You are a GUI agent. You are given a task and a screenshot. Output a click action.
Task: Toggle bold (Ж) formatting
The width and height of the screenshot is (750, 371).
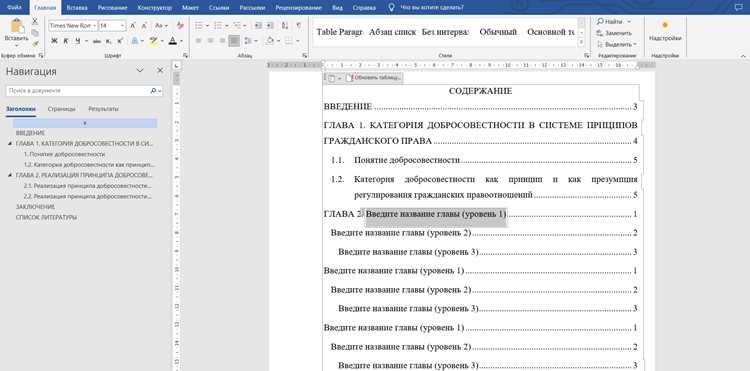(54, 41)
